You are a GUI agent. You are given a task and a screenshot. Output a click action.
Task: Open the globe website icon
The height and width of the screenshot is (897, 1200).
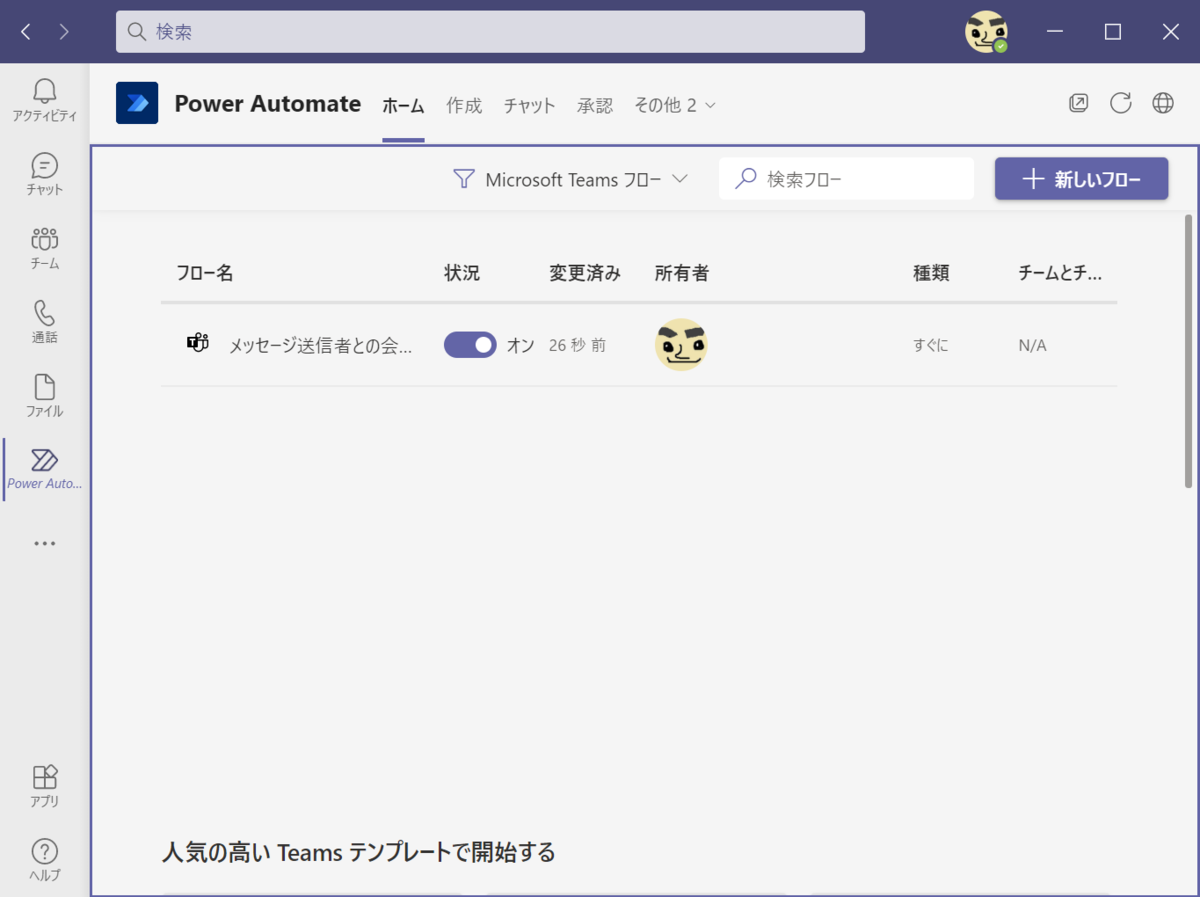(x=1163, y=103)
